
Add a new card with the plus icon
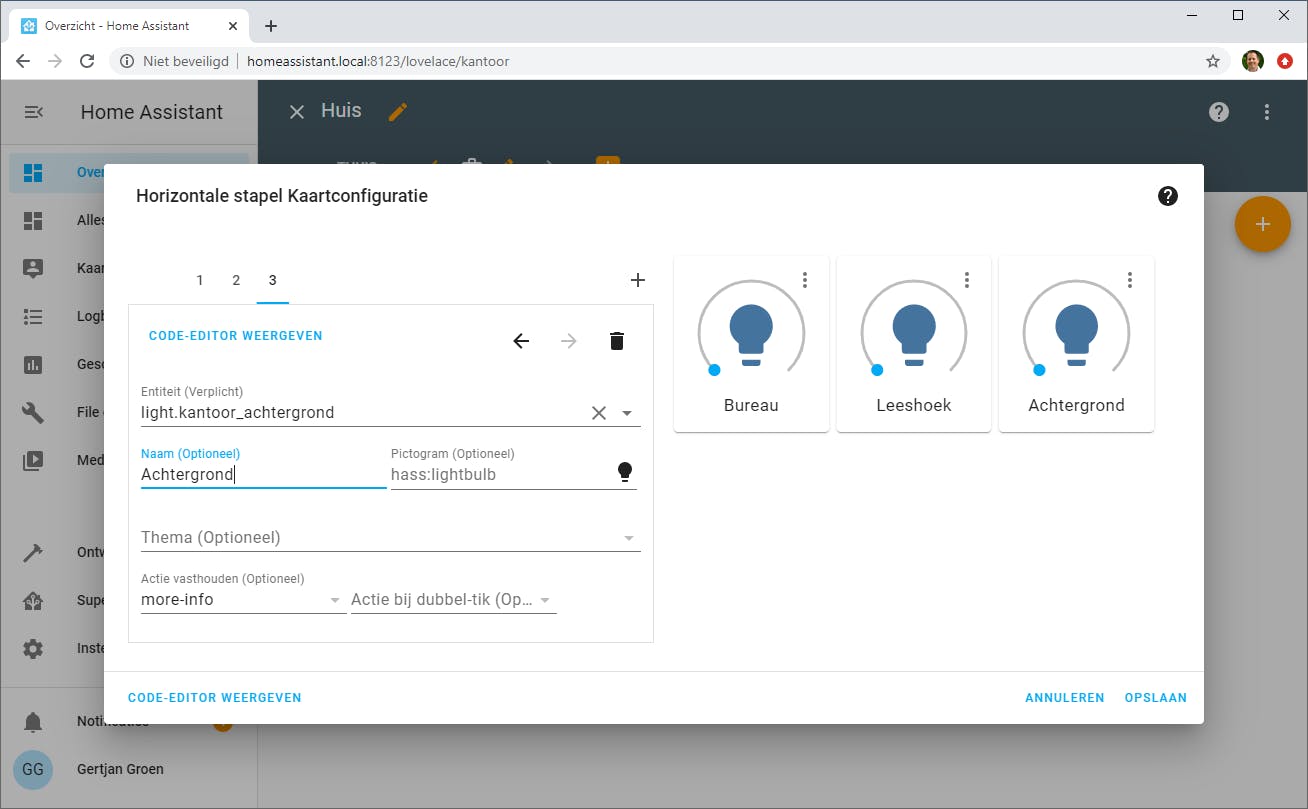[x=638, y=280]
